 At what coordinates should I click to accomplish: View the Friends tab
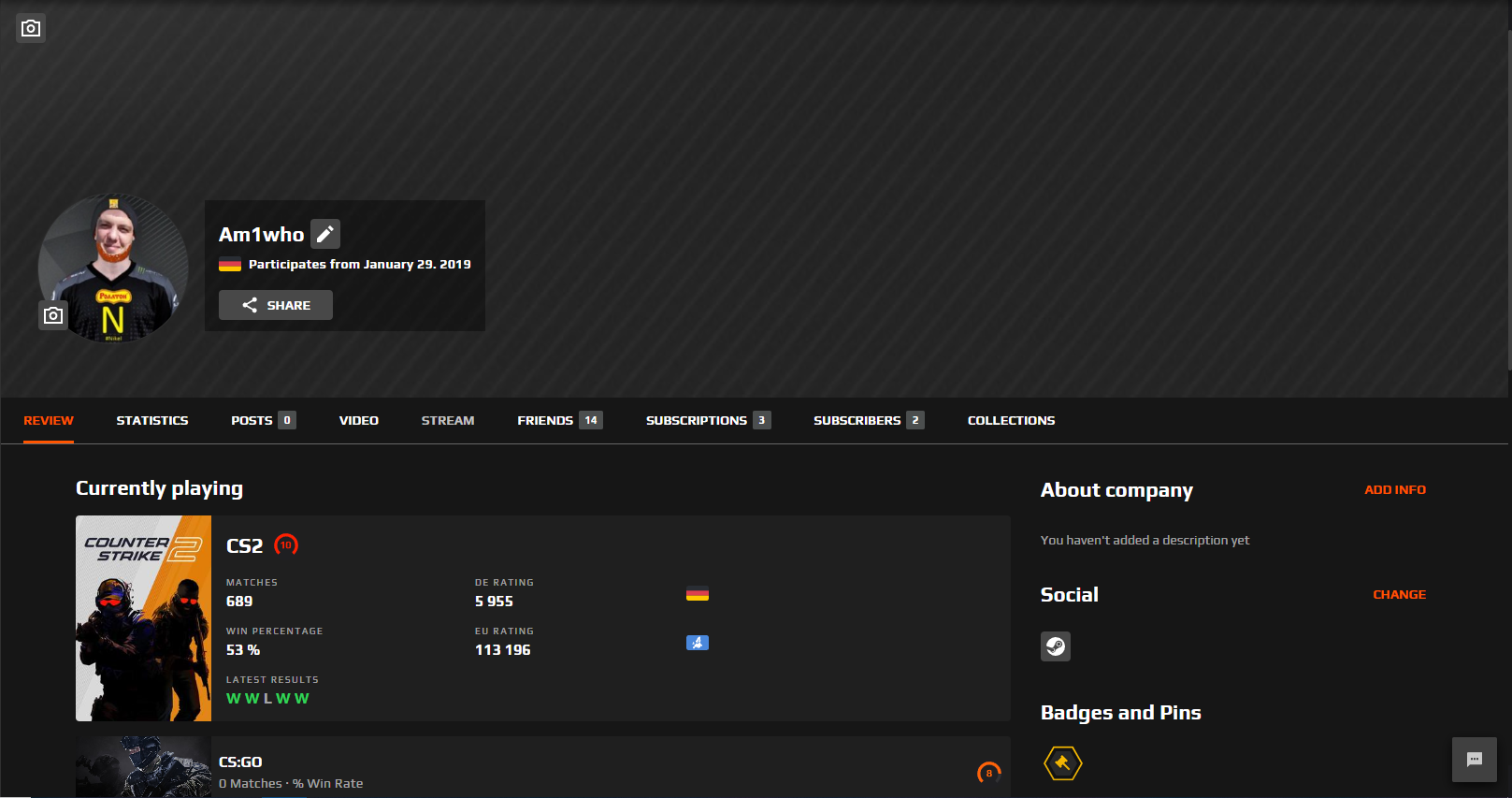pyautogui.click(x=560, y=421)
